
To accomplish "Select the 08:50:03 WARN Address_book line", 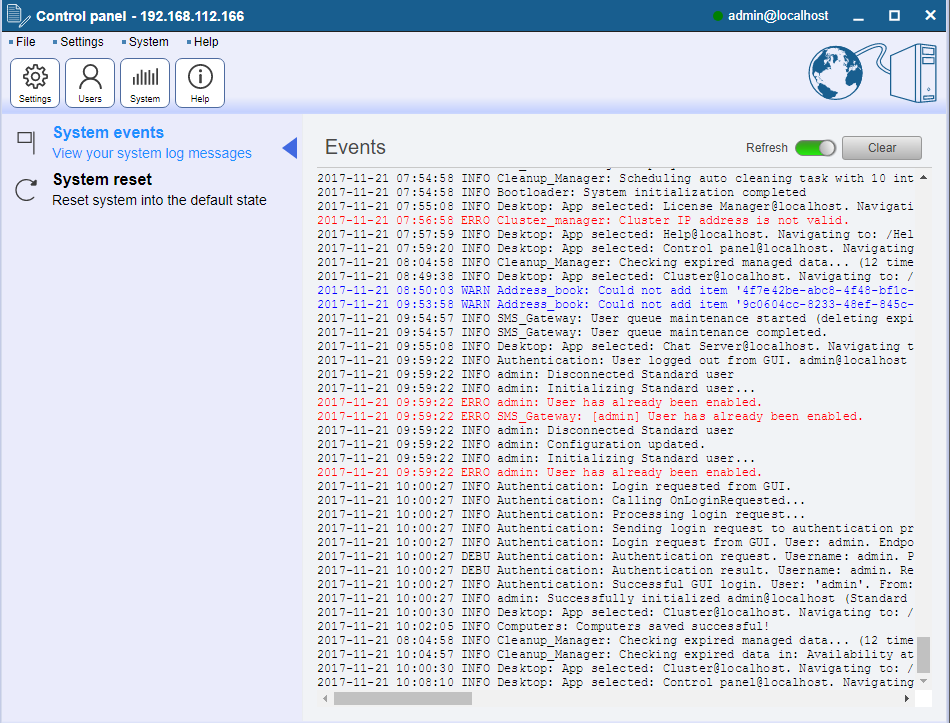I will point(616,290).
